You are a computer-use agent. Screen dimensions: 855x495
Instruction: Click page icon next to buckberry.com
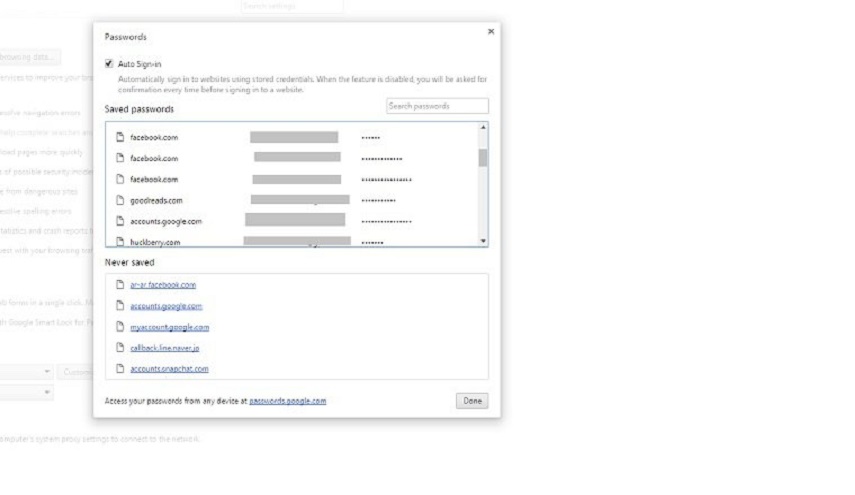click(x=120, y=242)
